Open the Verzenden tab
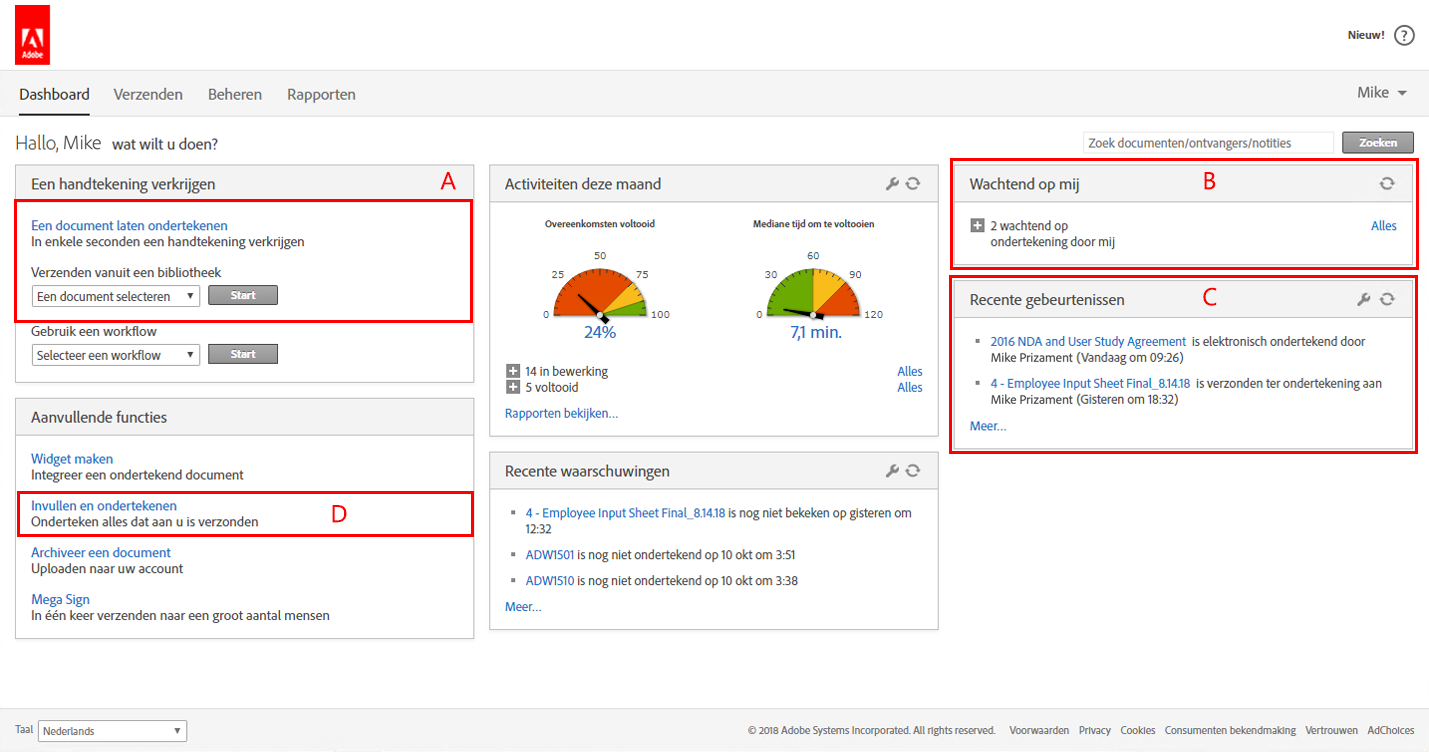The width and height of the screenshot is (1429, 752). (148, 95)
